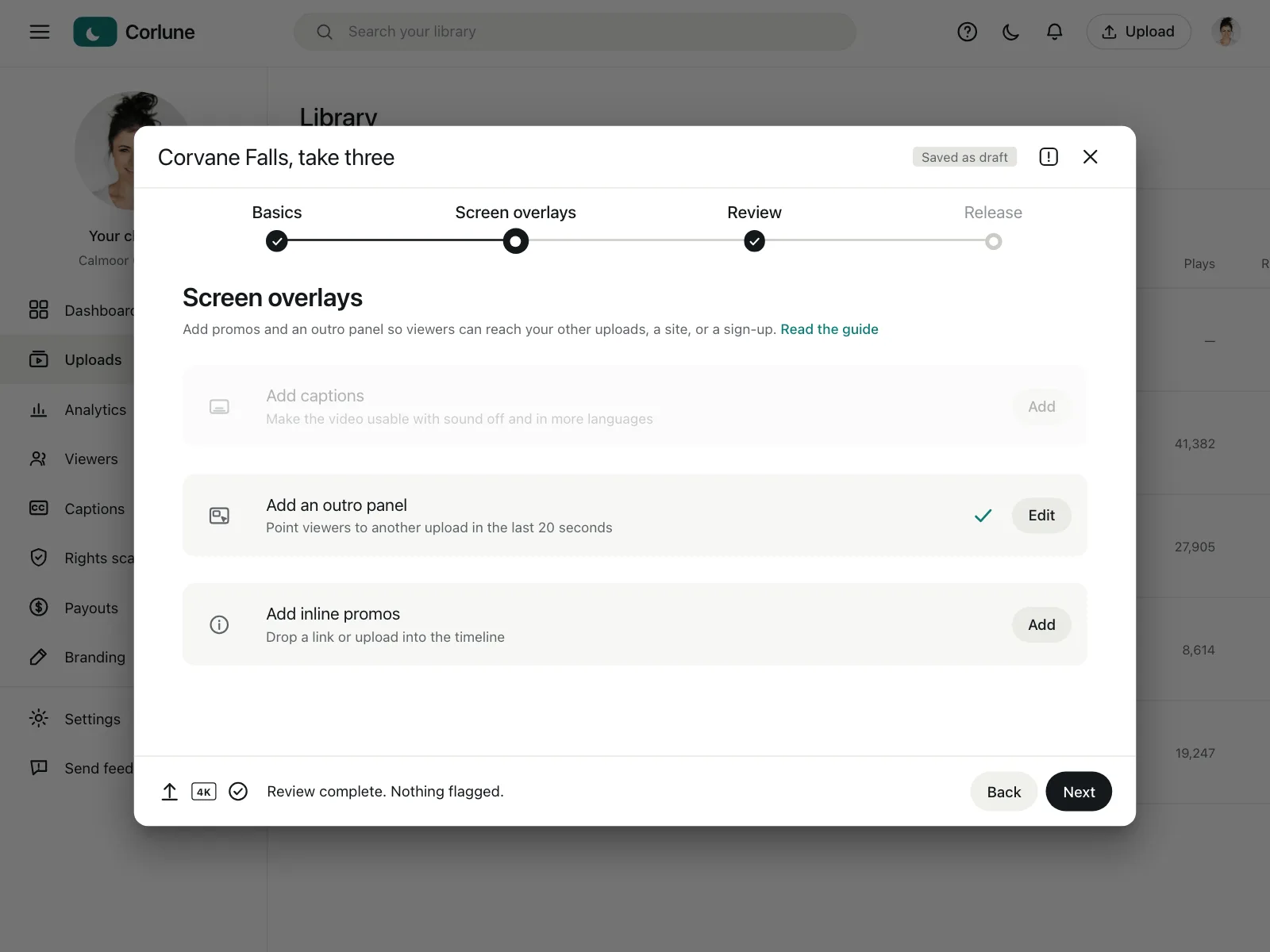This screenshot has width=1270, height=952.
Task: Go Back to the previous step
Action: pos(1004,792)
